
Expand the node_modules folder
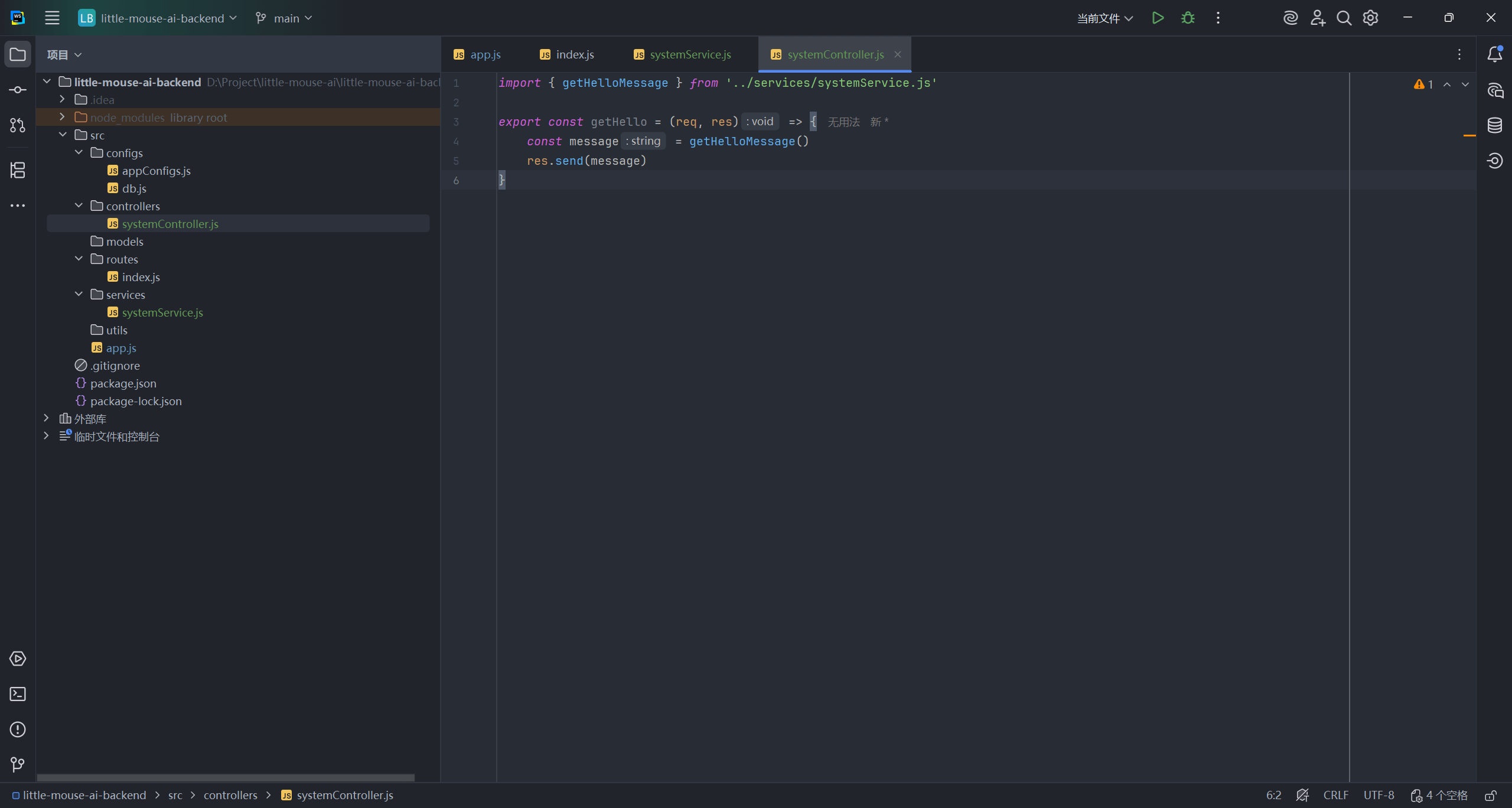point(63,117)
